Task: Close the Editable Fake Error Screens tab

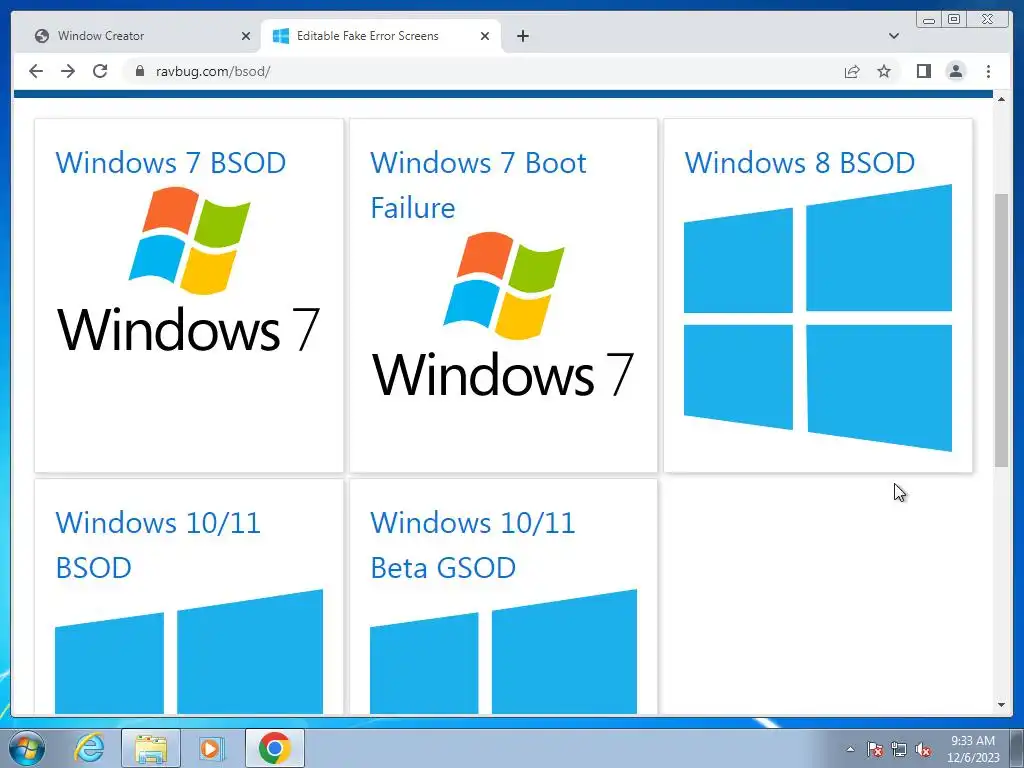Action: [485, 36]
